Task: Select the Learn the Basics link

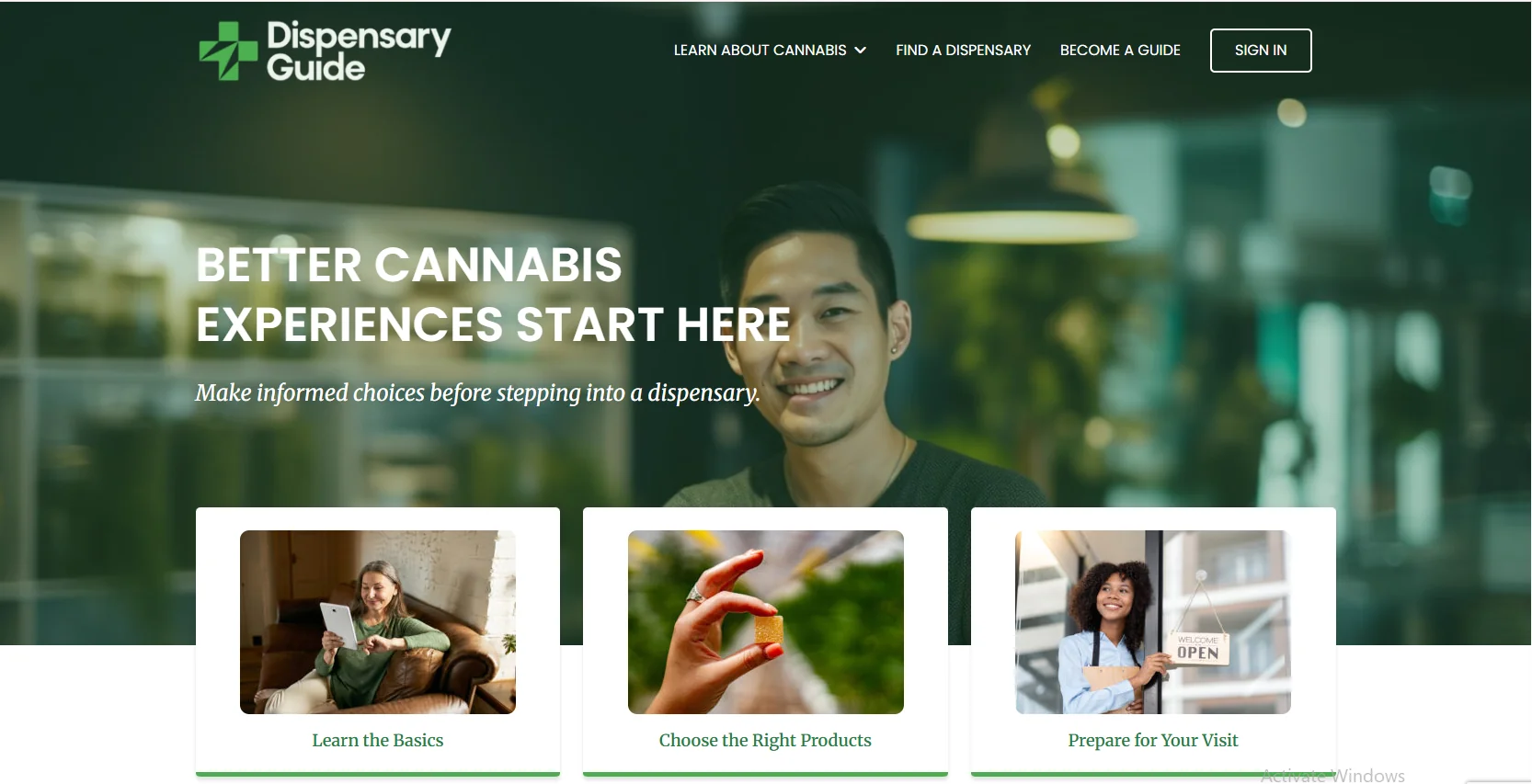Action: point(378,740)
